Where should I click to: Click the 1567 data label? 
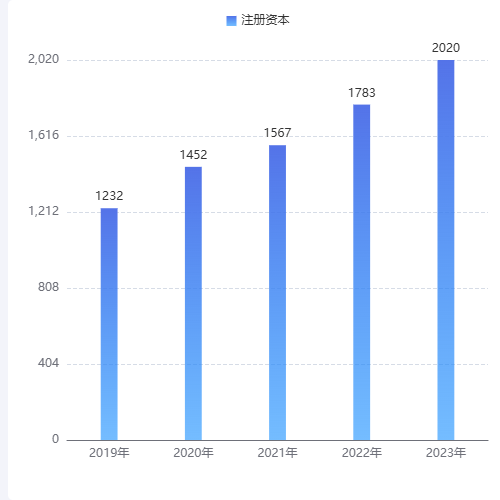(x=278, y=133)
